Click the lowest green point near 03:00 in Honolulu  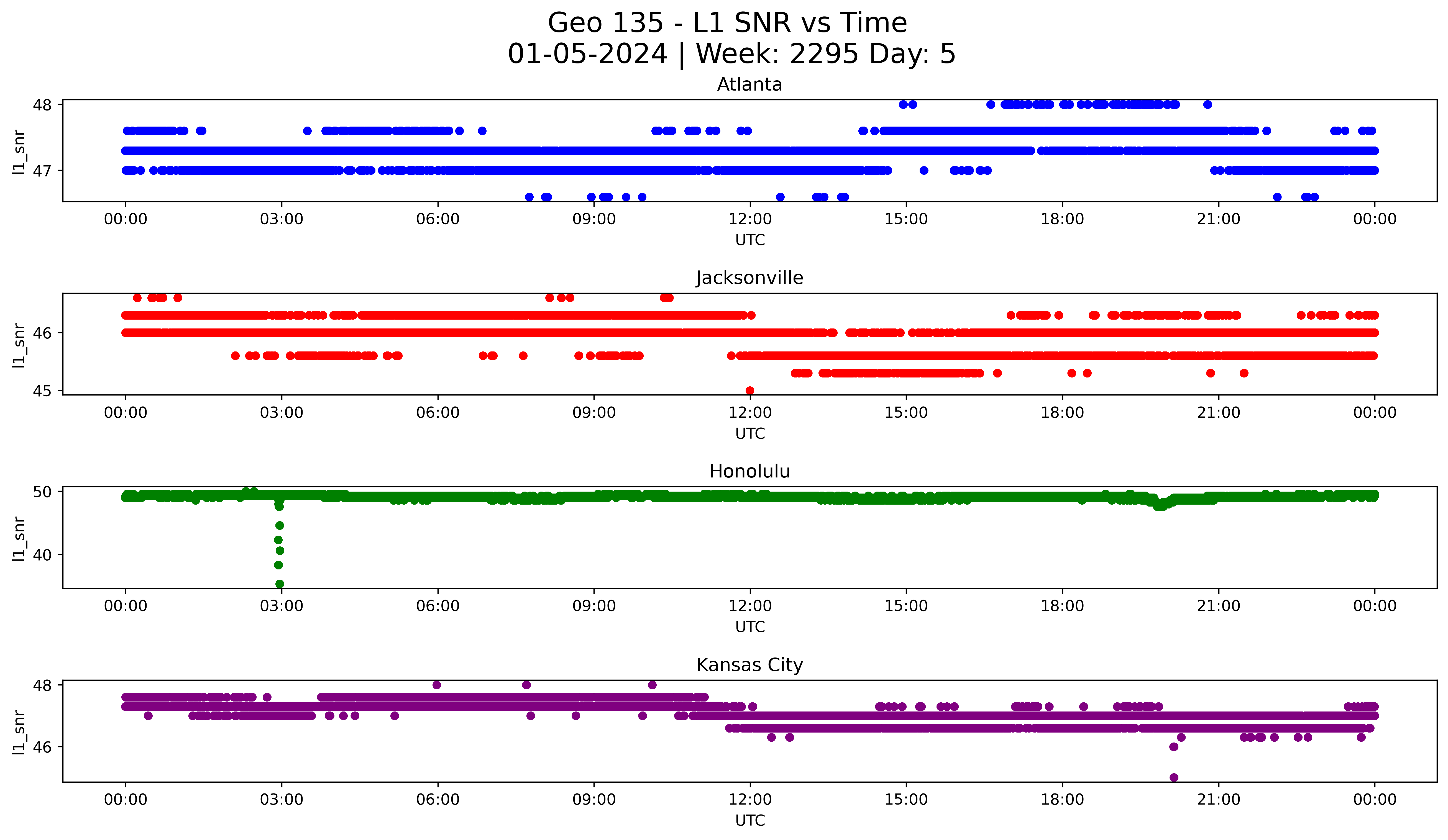tap(280, 584)
